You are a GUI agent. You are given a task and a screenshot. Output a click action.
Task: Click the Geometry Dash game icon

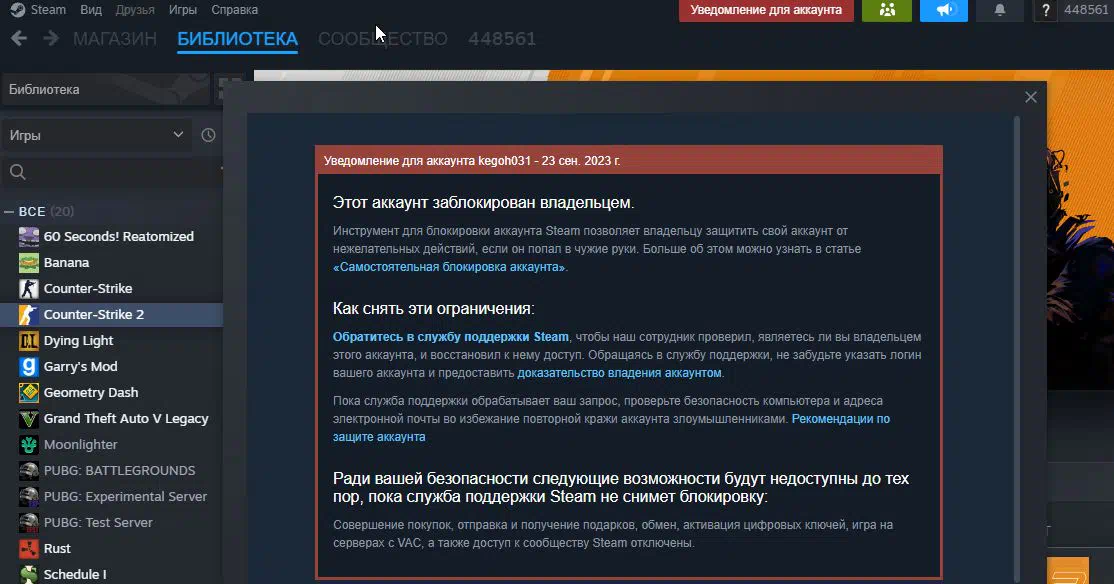coord(28,393)
